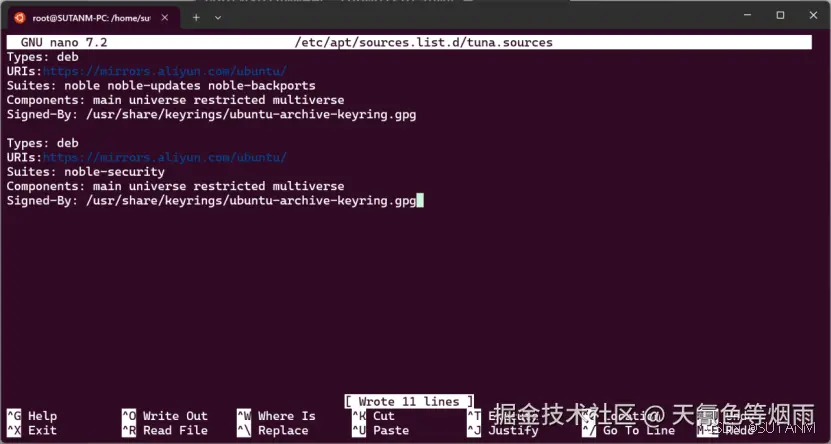Click the first 'Types: deb' line
831x444 pixels.
pos(42,57)
